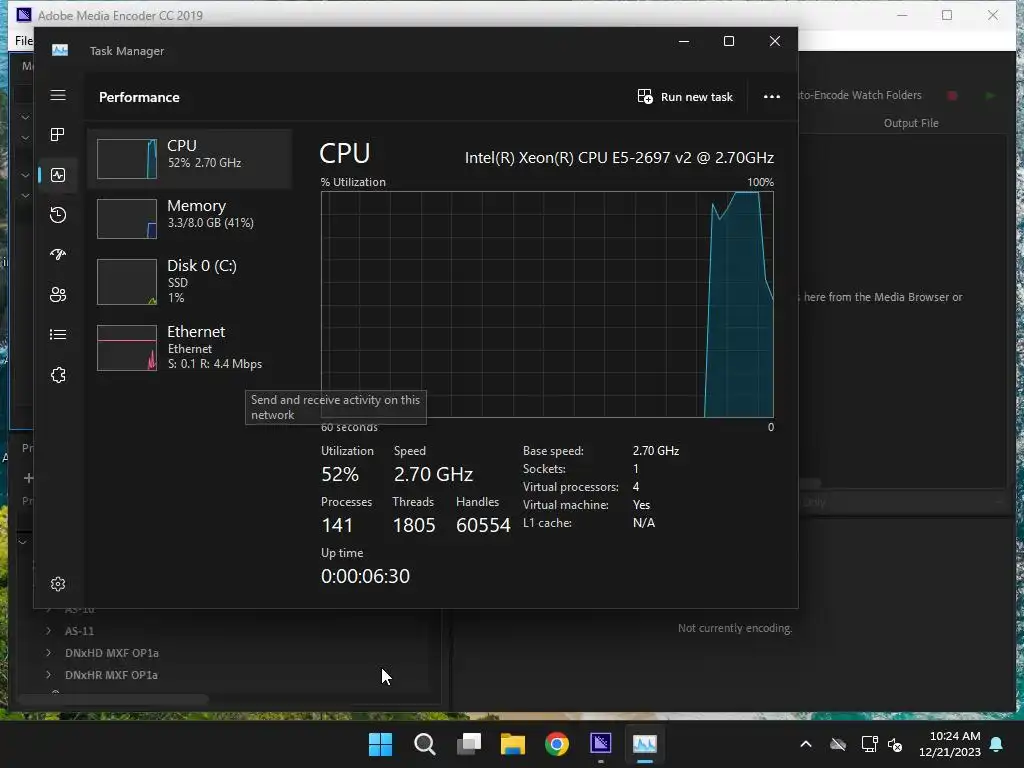The width and height of the screenshot is (1024, 768).
Task: Open App history page icon
Action: coord(58,215)
